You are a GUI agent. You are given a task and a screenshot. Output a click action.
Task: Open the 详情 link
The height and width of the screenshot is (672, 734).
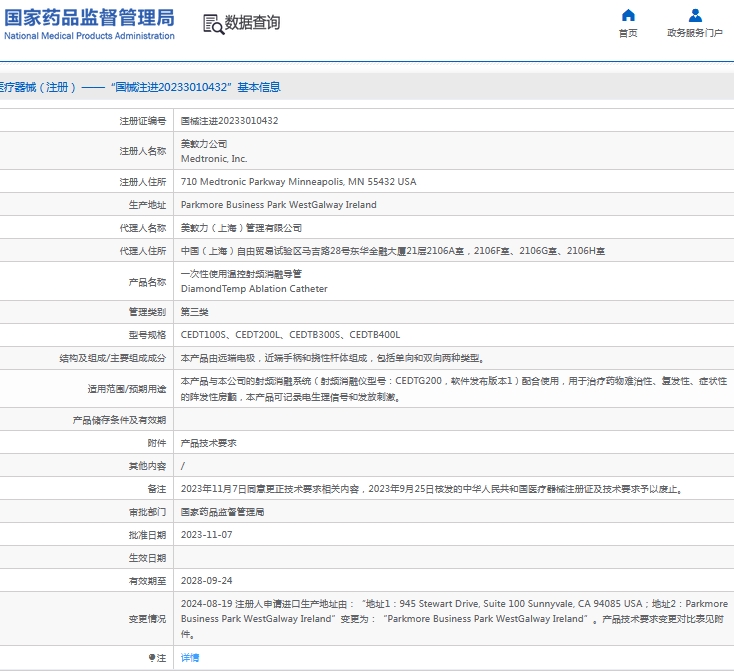190,657
